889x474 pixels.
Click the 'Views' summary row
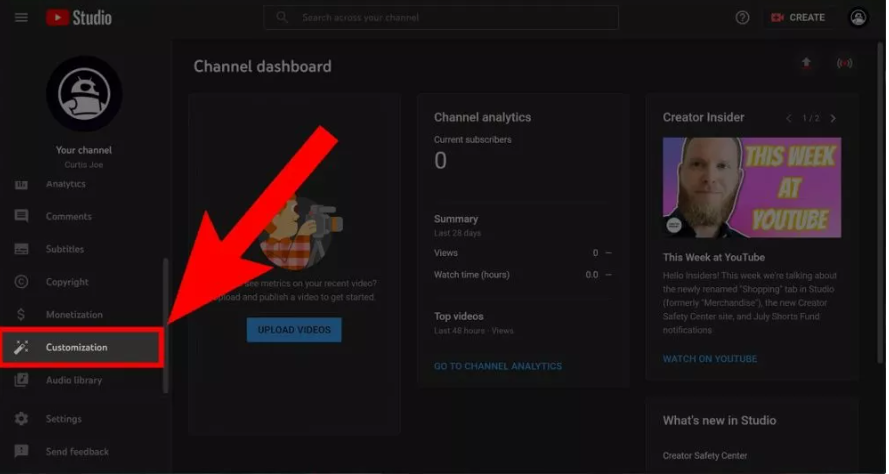[523, 253]
